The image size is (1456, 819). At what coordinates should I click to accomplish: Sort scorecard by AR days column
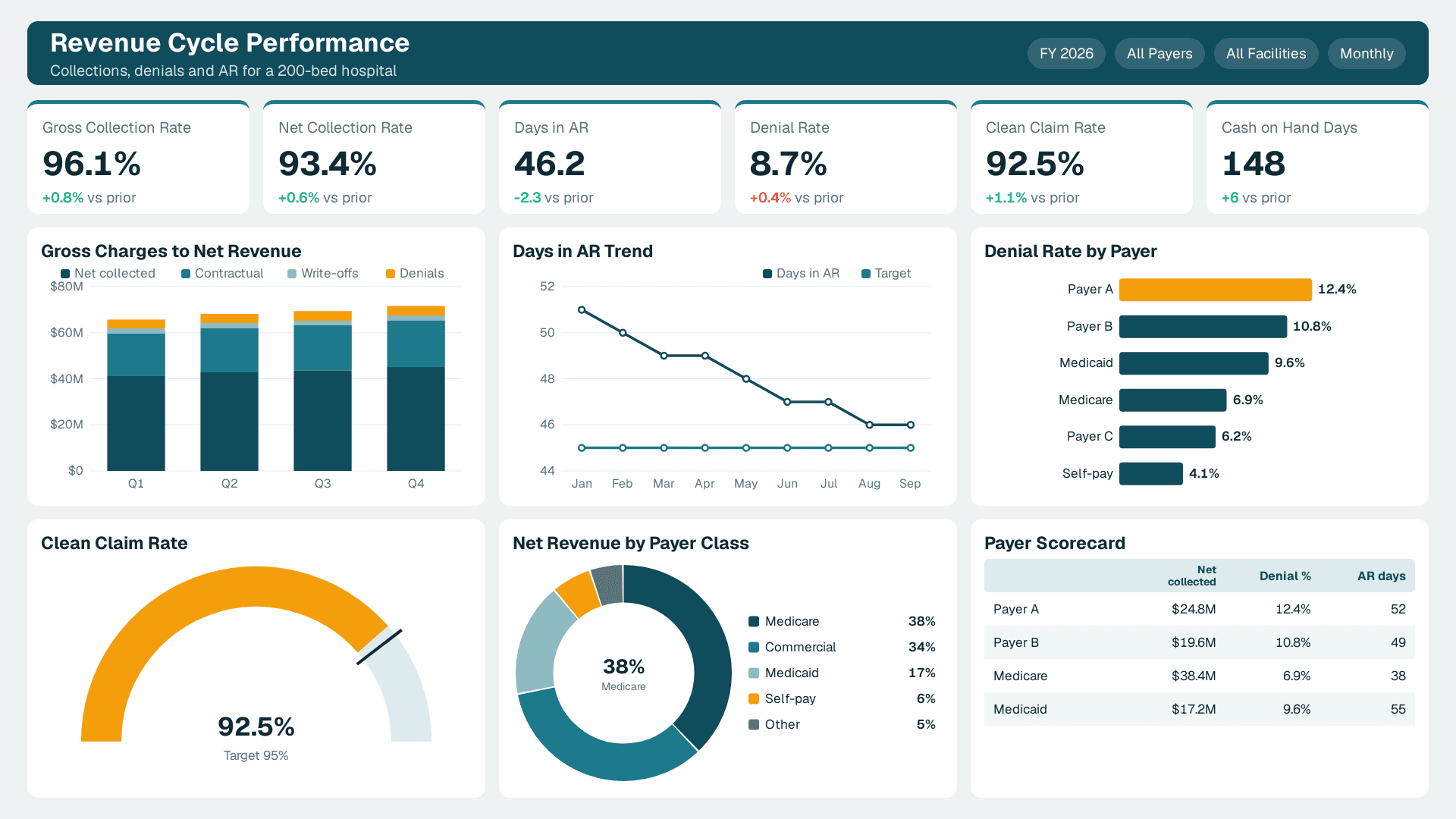pyautogui.click(x=1381, y=576)
